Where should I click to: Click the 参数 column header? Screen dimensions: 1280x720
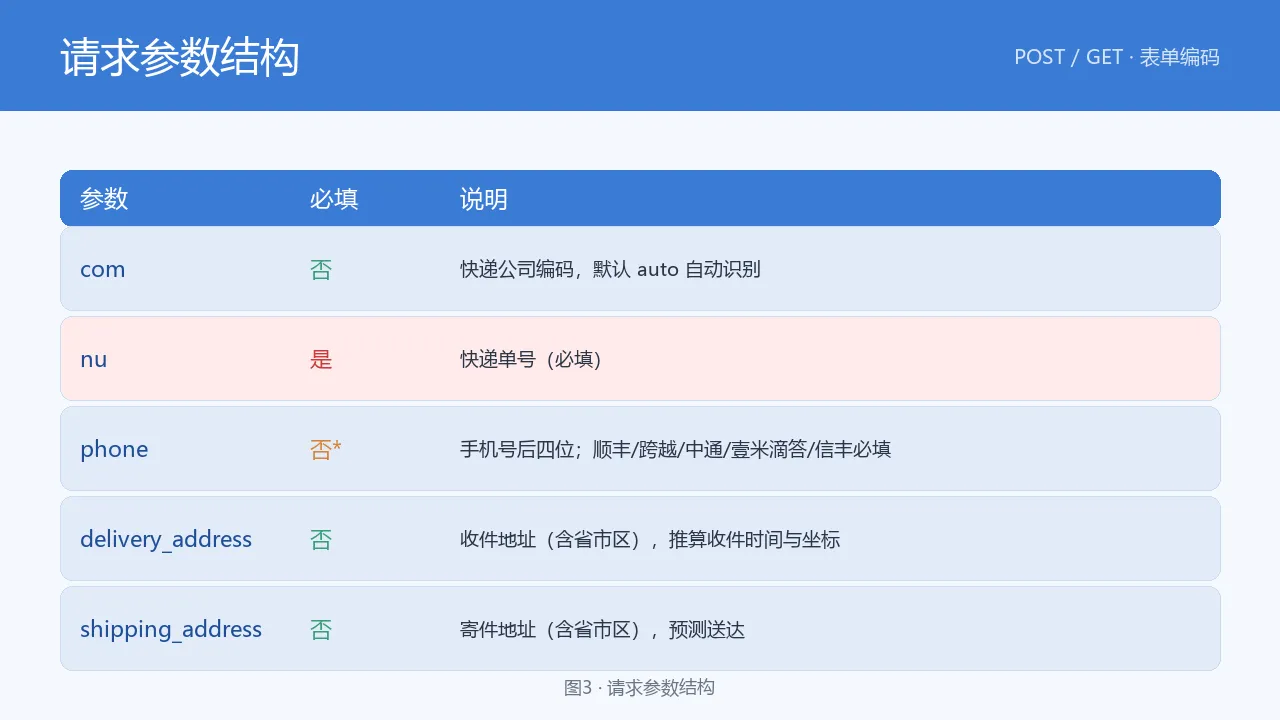[x=104, y=199]
